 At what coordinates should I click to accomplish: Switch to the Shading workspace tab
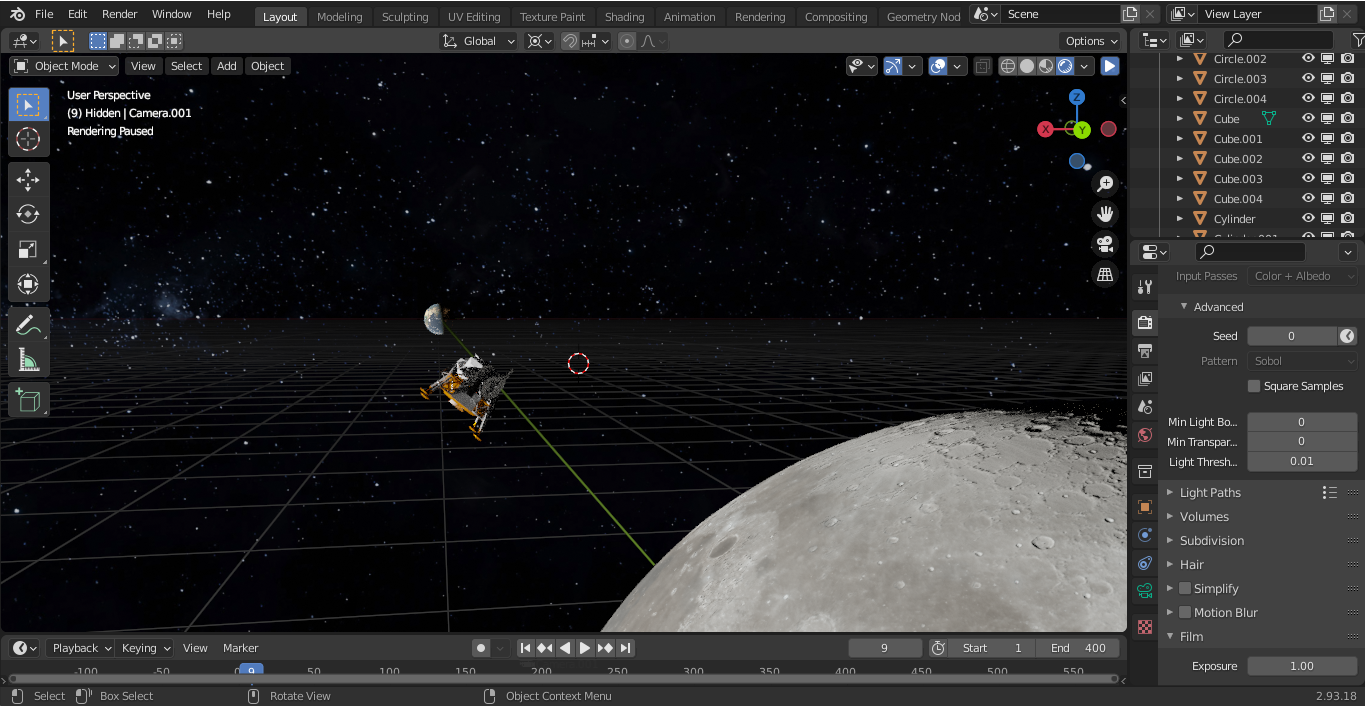[624, 16]
